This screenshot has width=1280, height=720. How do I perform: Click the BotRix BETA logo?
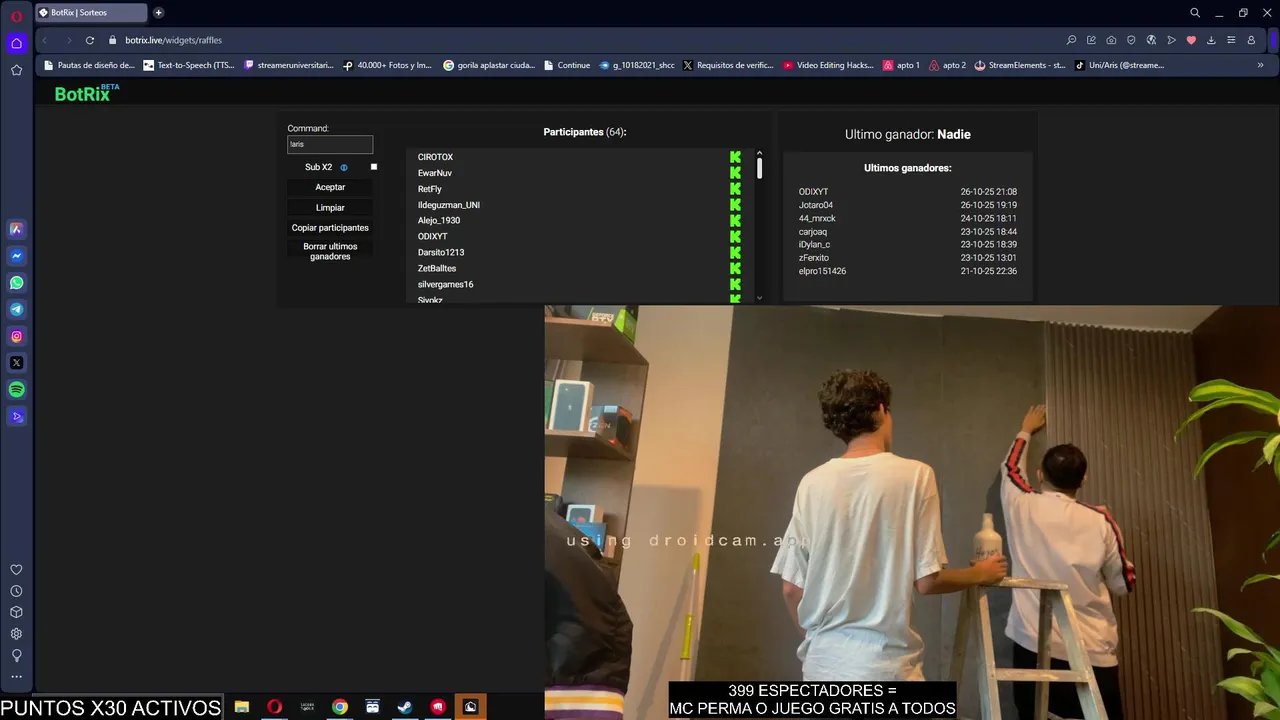pos(87,93)
